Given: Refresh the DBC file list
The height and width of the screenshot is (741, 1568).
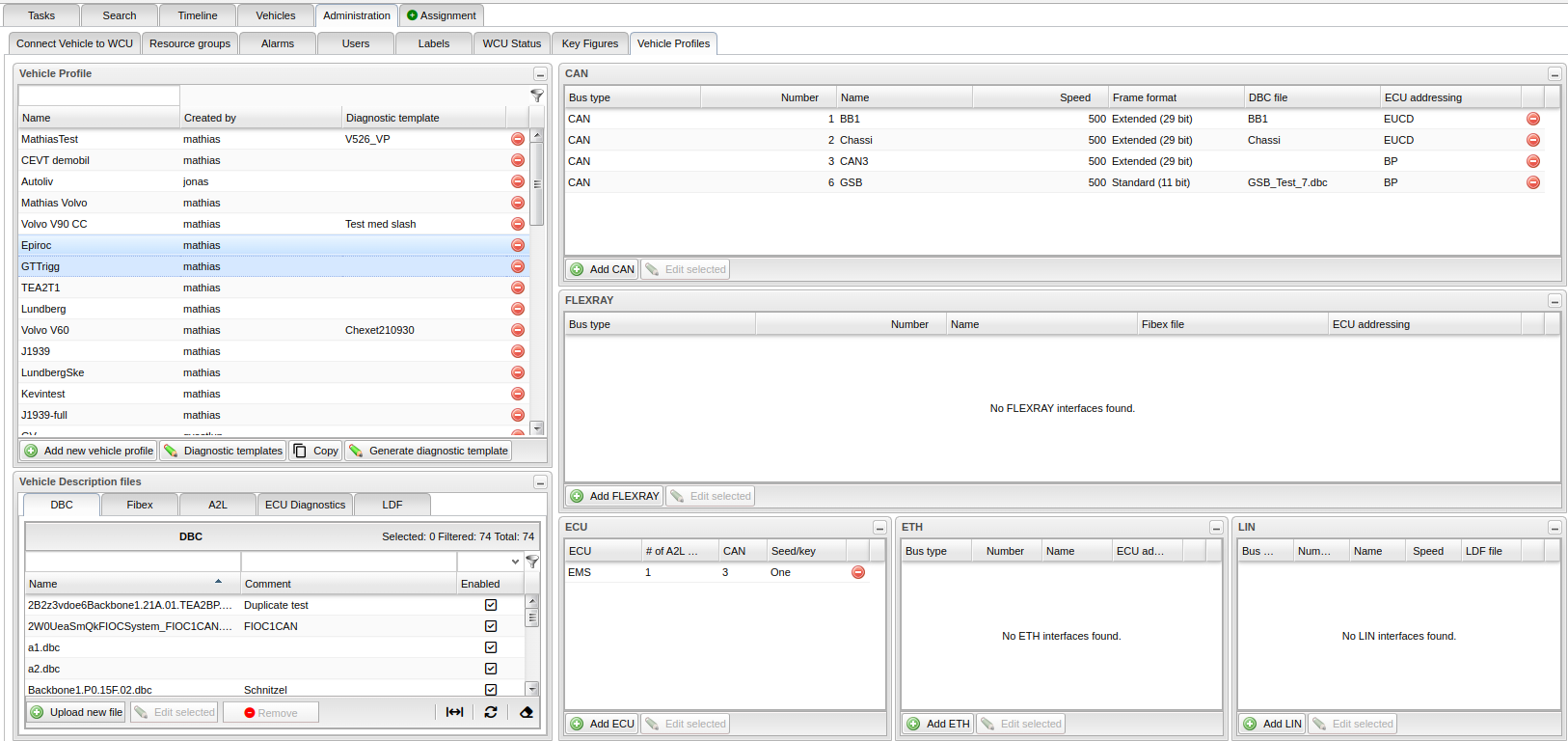Looking at the screenshot, I should pyautogui.click(x=491, y=712).
